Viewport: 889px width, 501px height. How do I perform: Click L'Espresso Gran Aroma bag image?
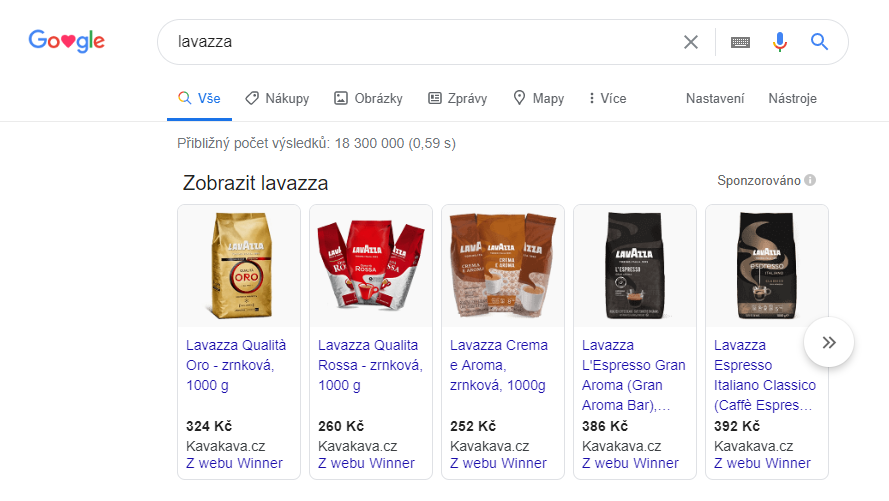[635, 266]
